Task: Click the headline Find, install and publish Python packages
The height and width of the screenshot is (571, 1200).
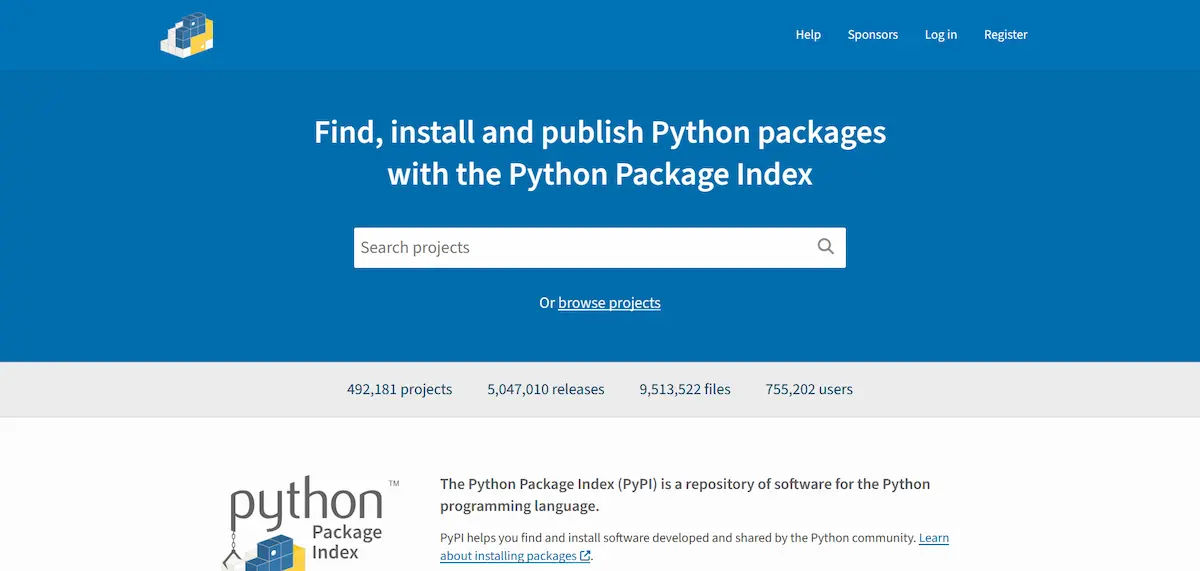Action: [600, 153]
